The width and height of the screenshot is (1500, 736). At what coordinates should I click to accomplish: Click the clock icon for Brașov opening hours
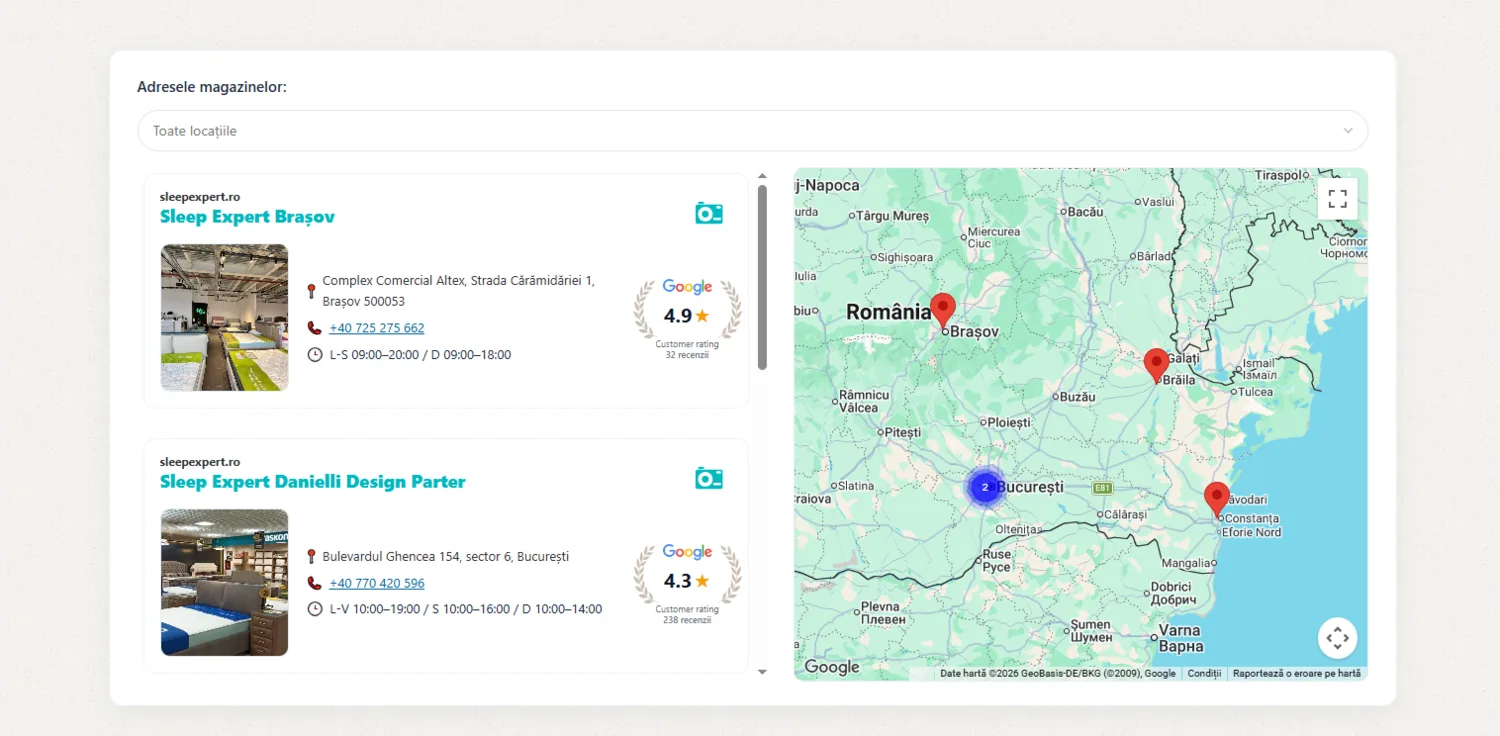[314, 355]
